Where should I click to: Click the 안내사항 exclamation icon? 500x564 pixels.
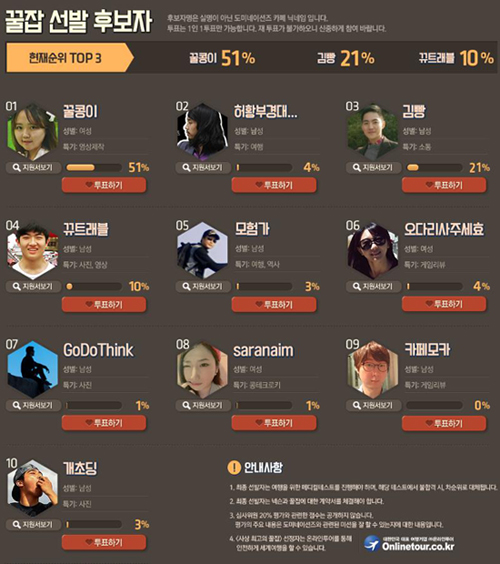[x=234, y=468]
